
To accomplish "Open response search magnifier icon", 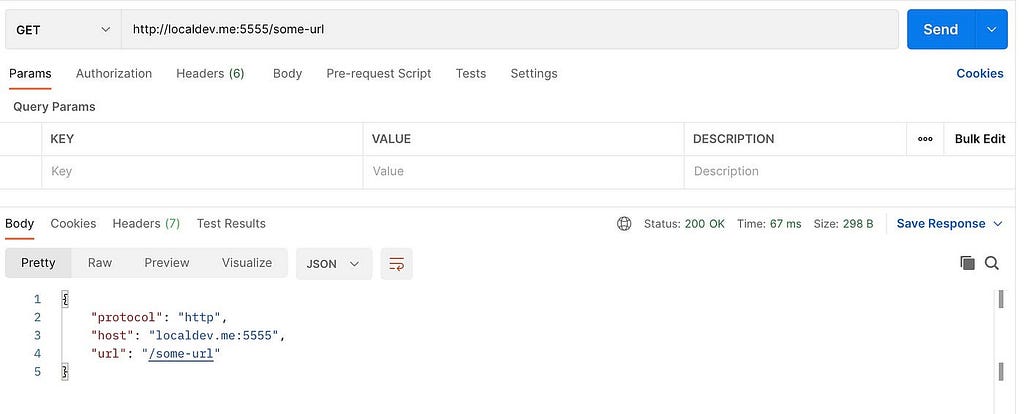I will click(991, 263).
